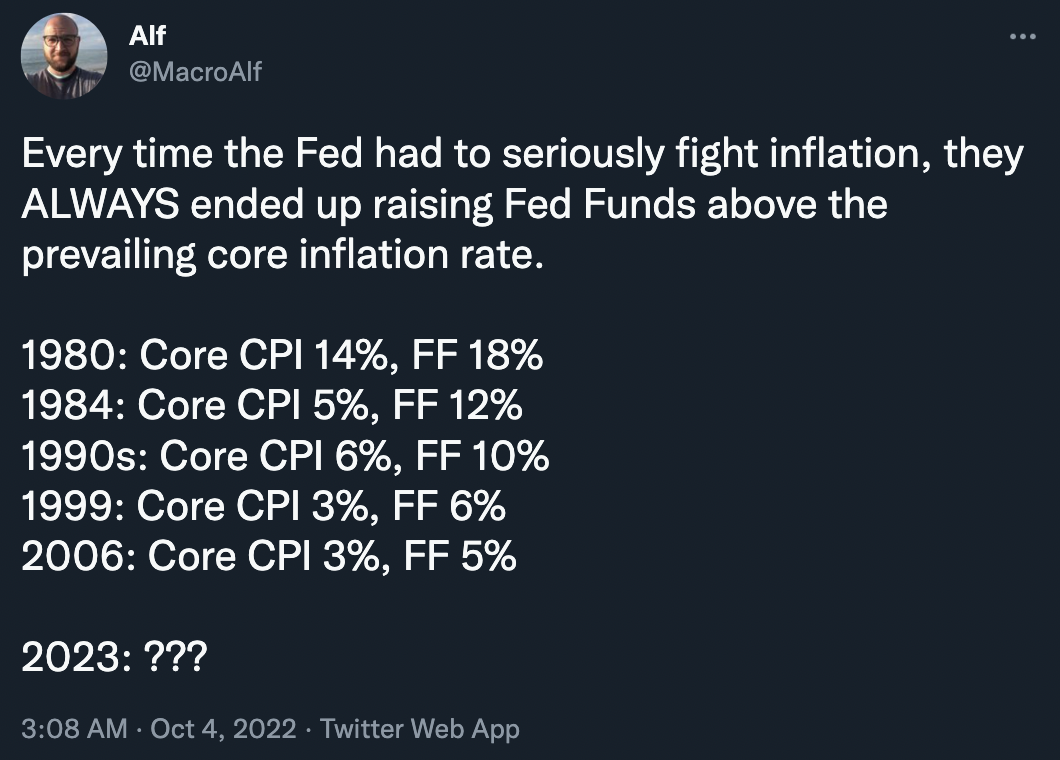The width and height of the screenshot is (1060, 760).
Task: Open the display name Alf profile link
Action: click(147, 37)
